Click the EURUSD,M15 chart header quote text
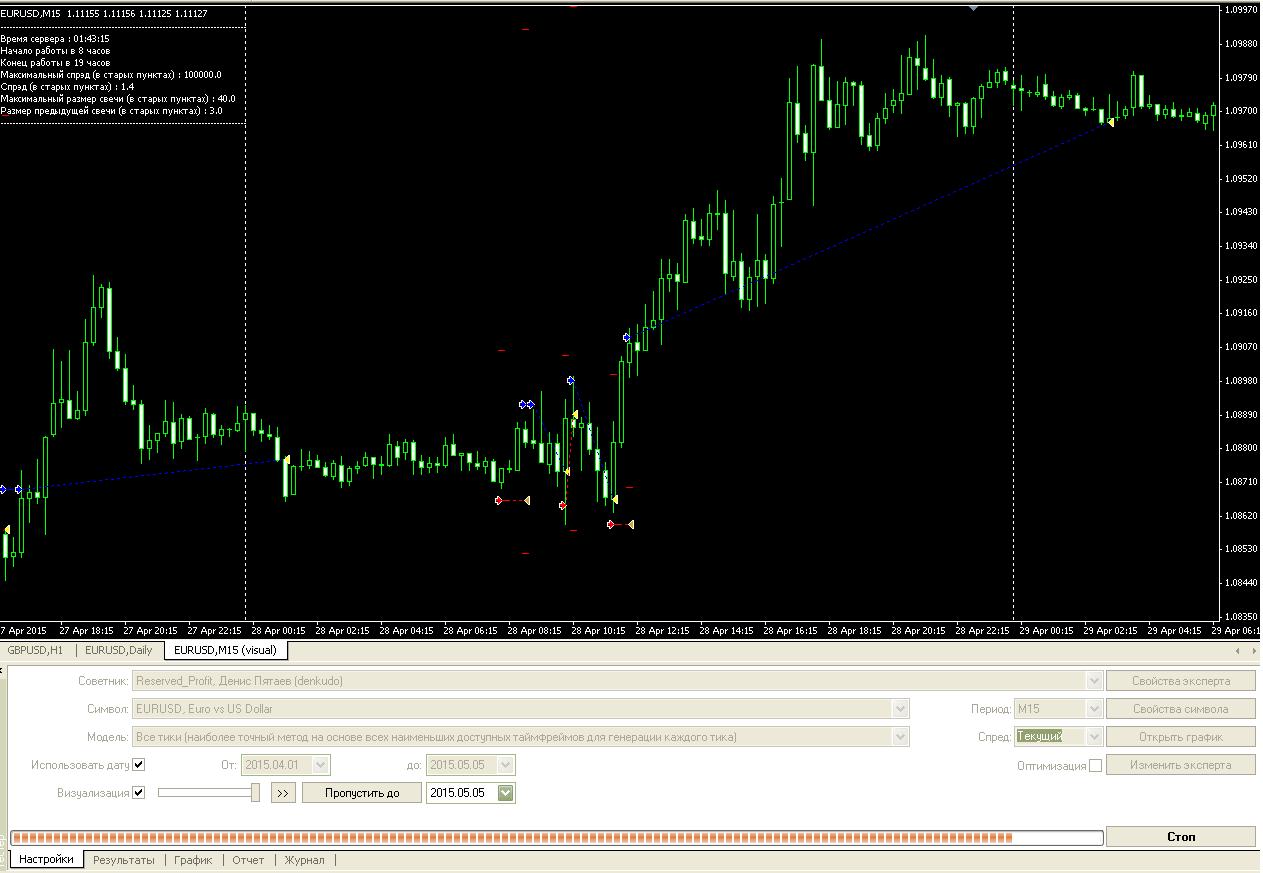This screenshot has height=873, width=1263. point(104,13)
